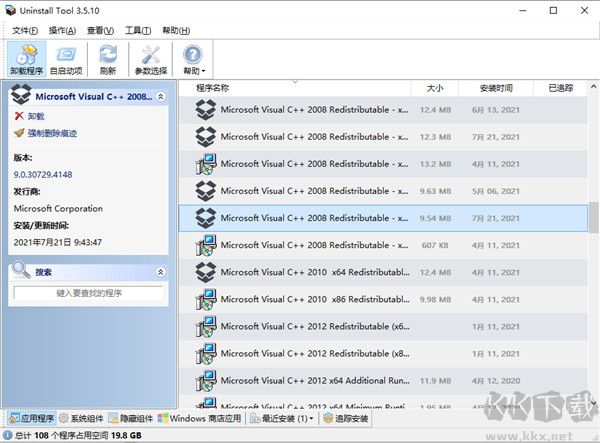The height and width of the screenshot is (443, 600).
Task: Sort list by 大小 column header
Action: (x=434, y=88)
